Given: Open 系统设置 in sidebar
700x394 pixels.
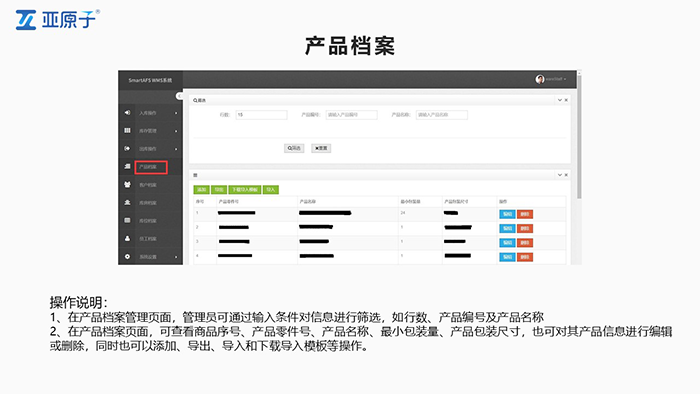Looking at the screenshot, I should [148, 257].
